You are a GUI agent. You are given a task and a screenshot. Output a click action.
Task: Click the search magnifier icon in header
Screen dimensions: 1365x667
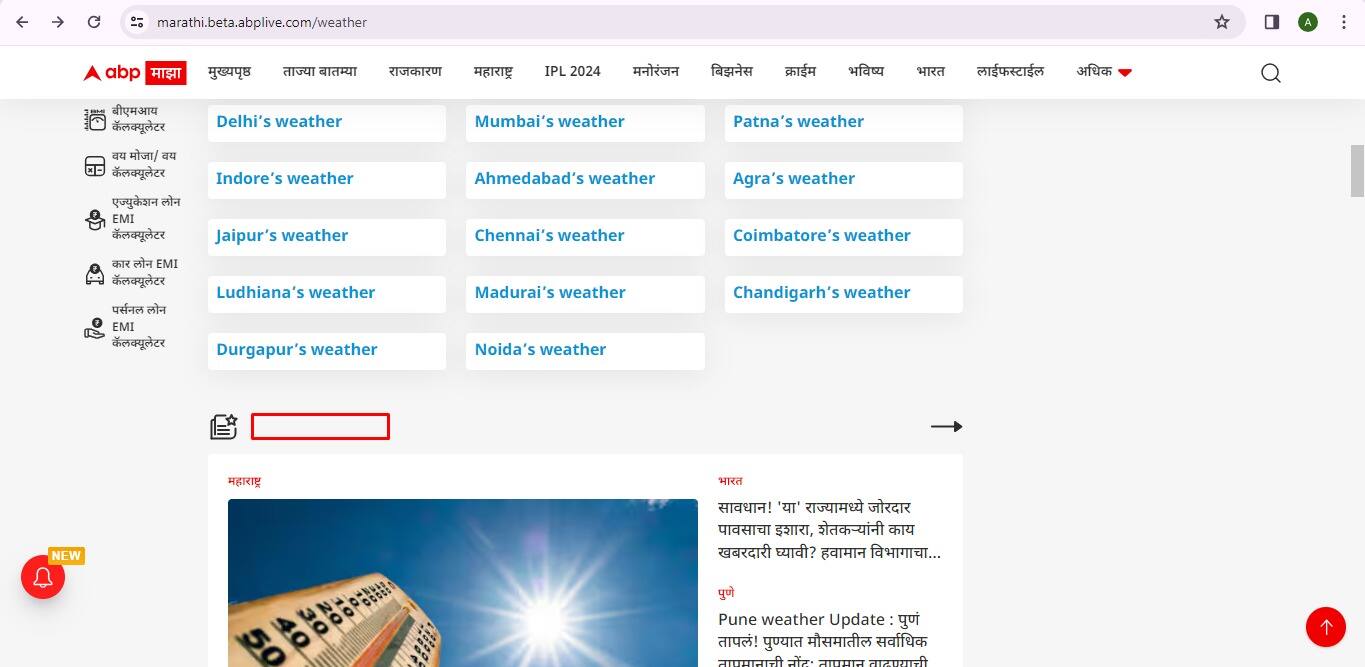point(1270,73)
